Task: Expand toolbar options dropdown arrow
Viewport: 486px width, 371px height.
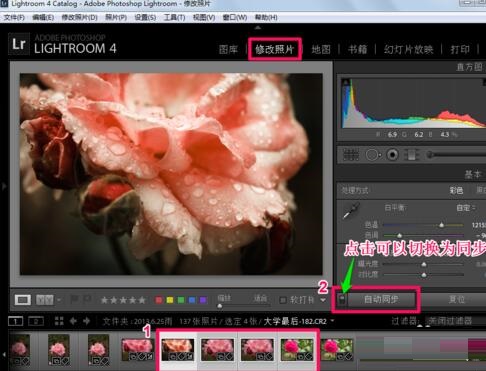Action: tap(323, 300)
